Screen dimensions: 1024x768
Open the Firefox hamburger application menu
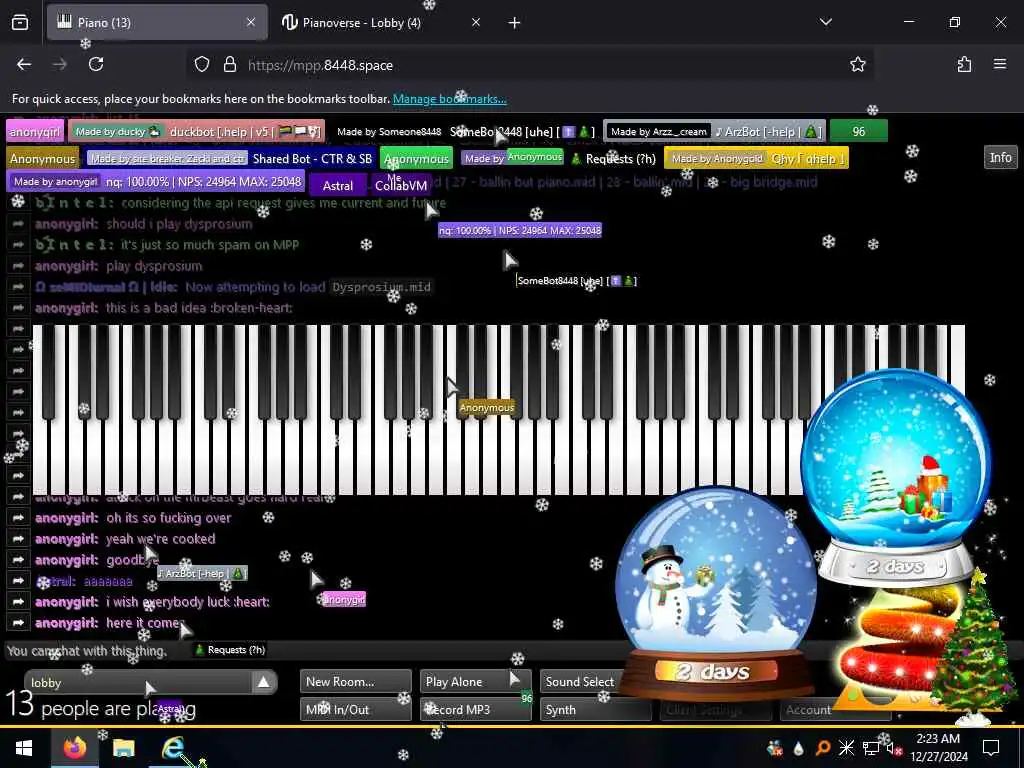(1000, 65)
